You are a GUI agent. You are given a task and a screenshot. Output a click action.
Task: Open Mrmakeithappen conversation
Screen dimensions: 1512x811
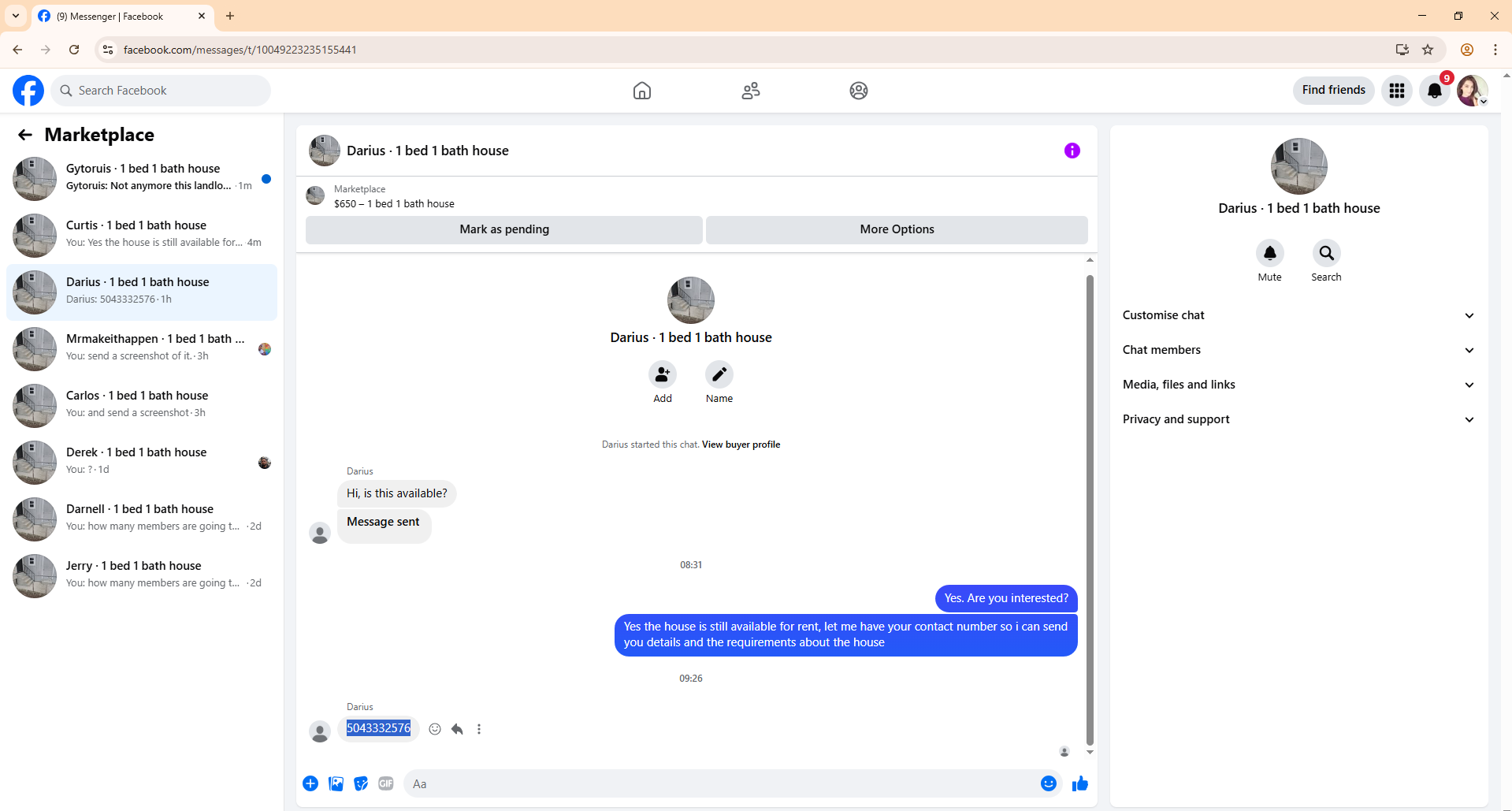click(x=142, y=348)
